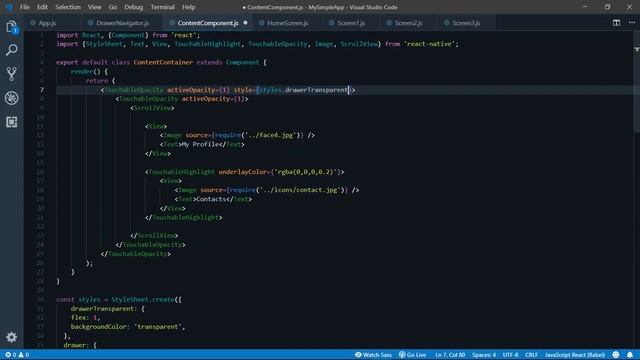Click Watch Sass in status bar
This screenshot has height=360, width=640.
click(x=373, y=355)
